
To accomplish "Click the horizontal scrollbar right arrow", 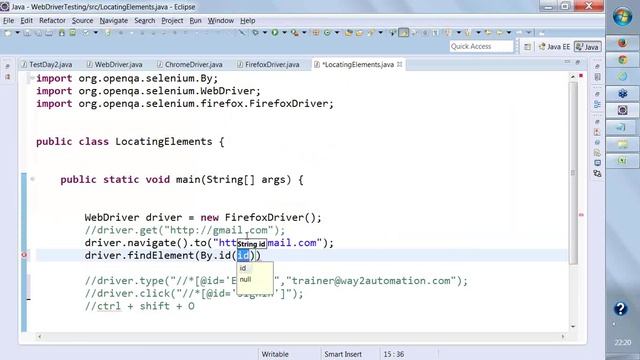I will point(563,337).
